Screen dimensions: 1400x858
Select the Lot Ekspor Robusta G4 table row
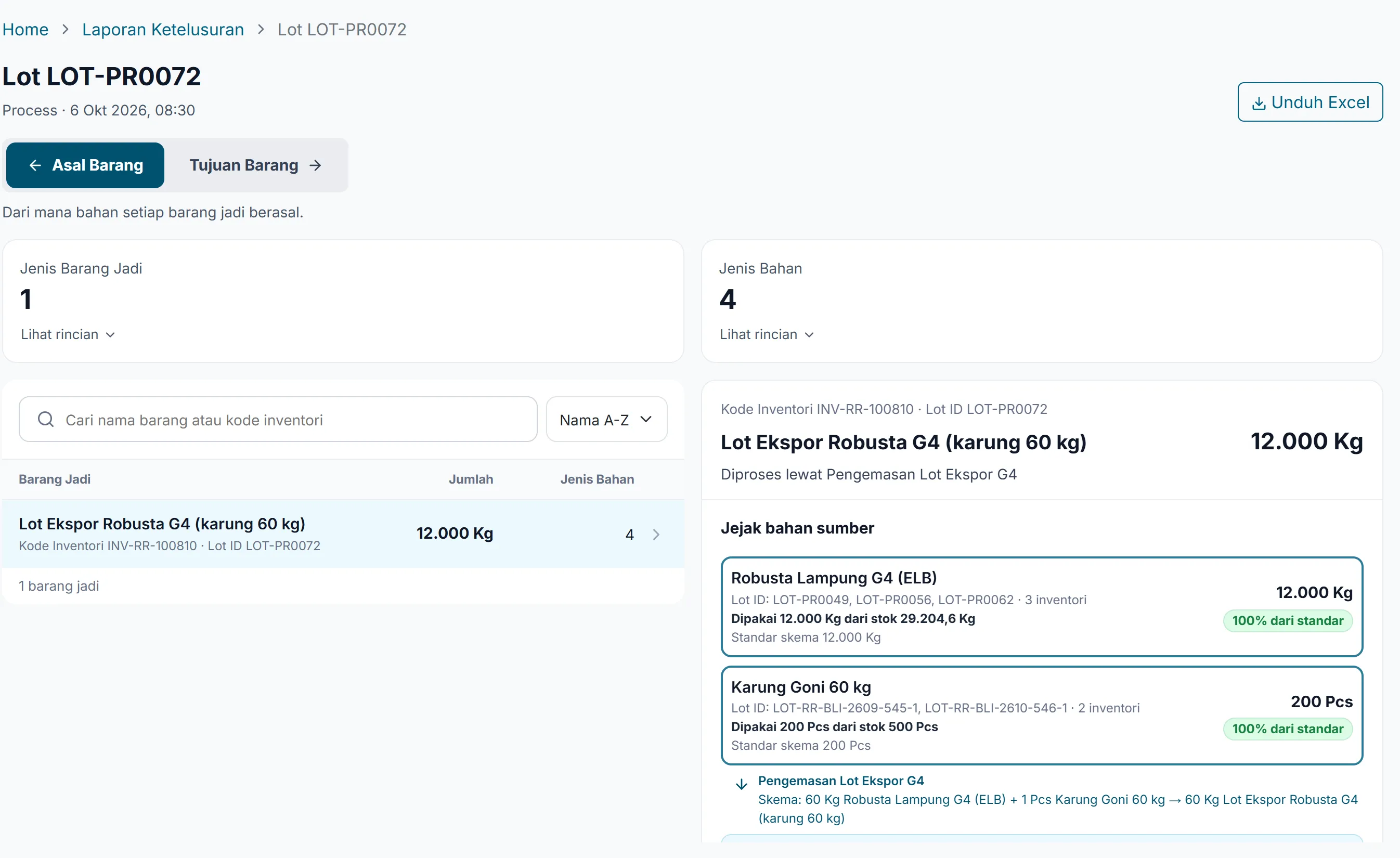pos(343,534)
